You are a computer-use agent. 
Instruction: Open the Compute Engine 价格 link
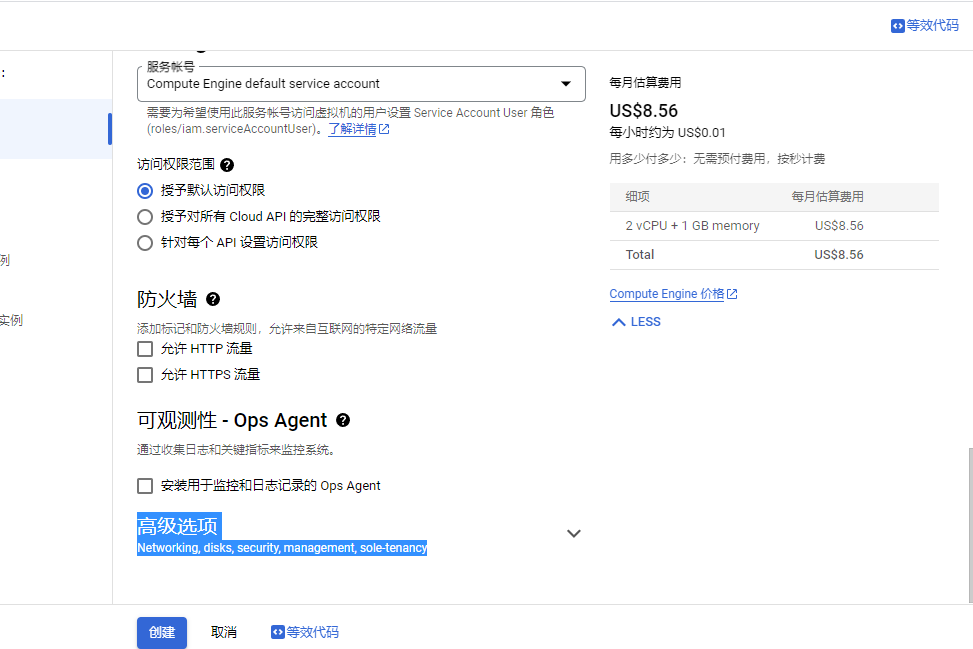pyautogui.click(x=666, y=294)
